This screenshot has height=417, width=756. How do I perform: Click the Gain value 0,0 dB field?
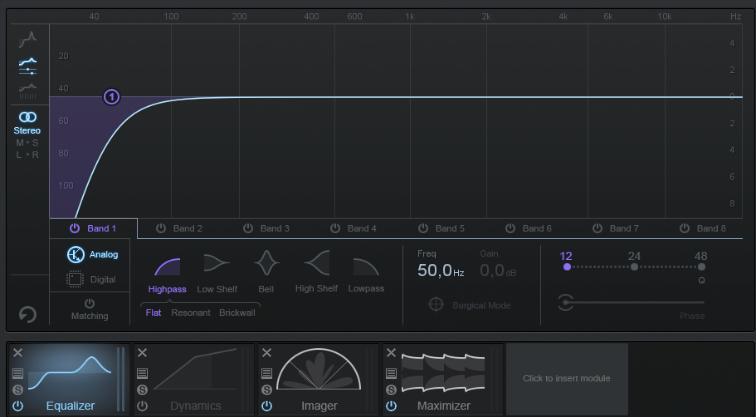[x=498, y=270]
